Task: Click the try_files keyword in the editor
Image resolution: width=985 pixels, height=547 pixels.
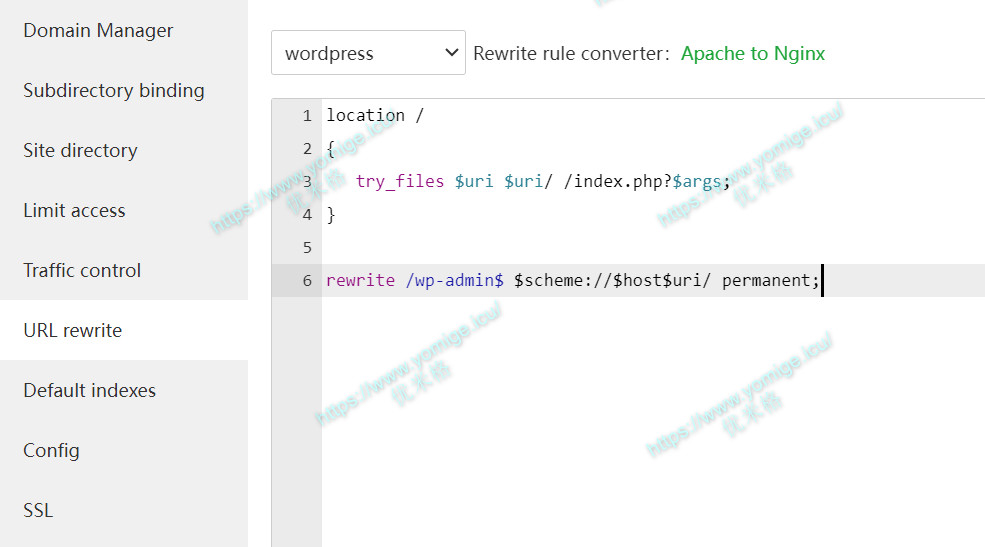Action: 399,182
